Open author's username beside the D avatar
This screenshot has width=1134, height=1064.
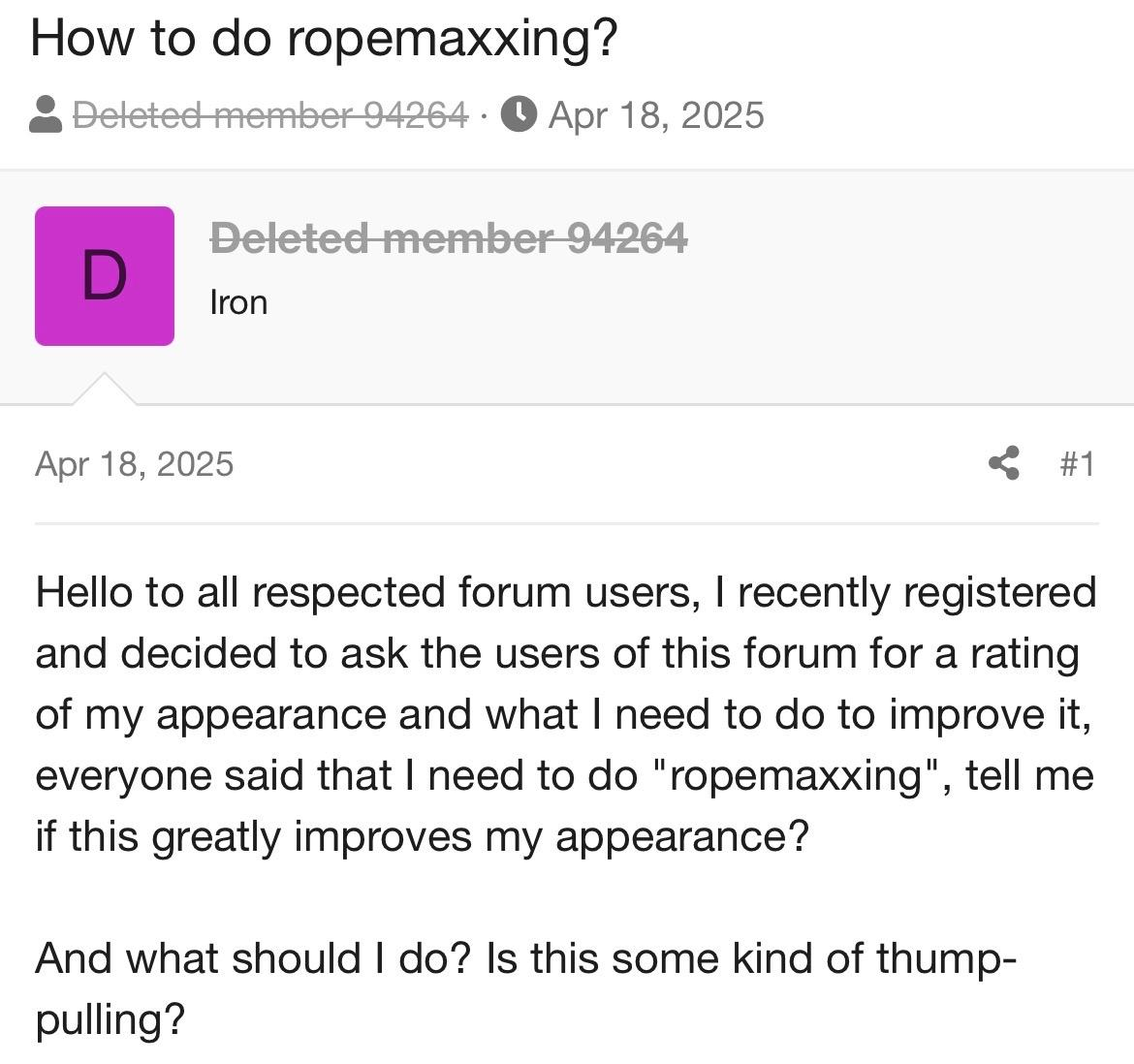[449, 237]
